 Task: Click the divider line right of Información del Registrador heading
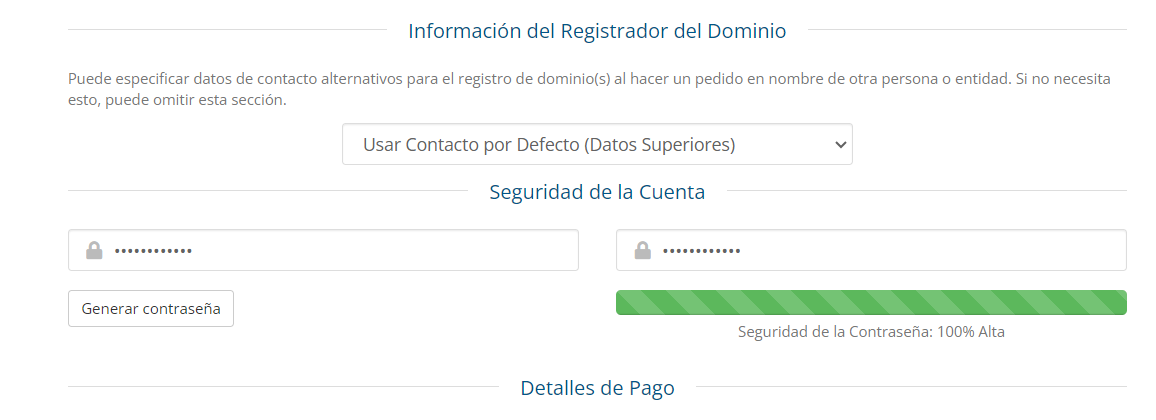pyautogui.click(x=966, y=31)
